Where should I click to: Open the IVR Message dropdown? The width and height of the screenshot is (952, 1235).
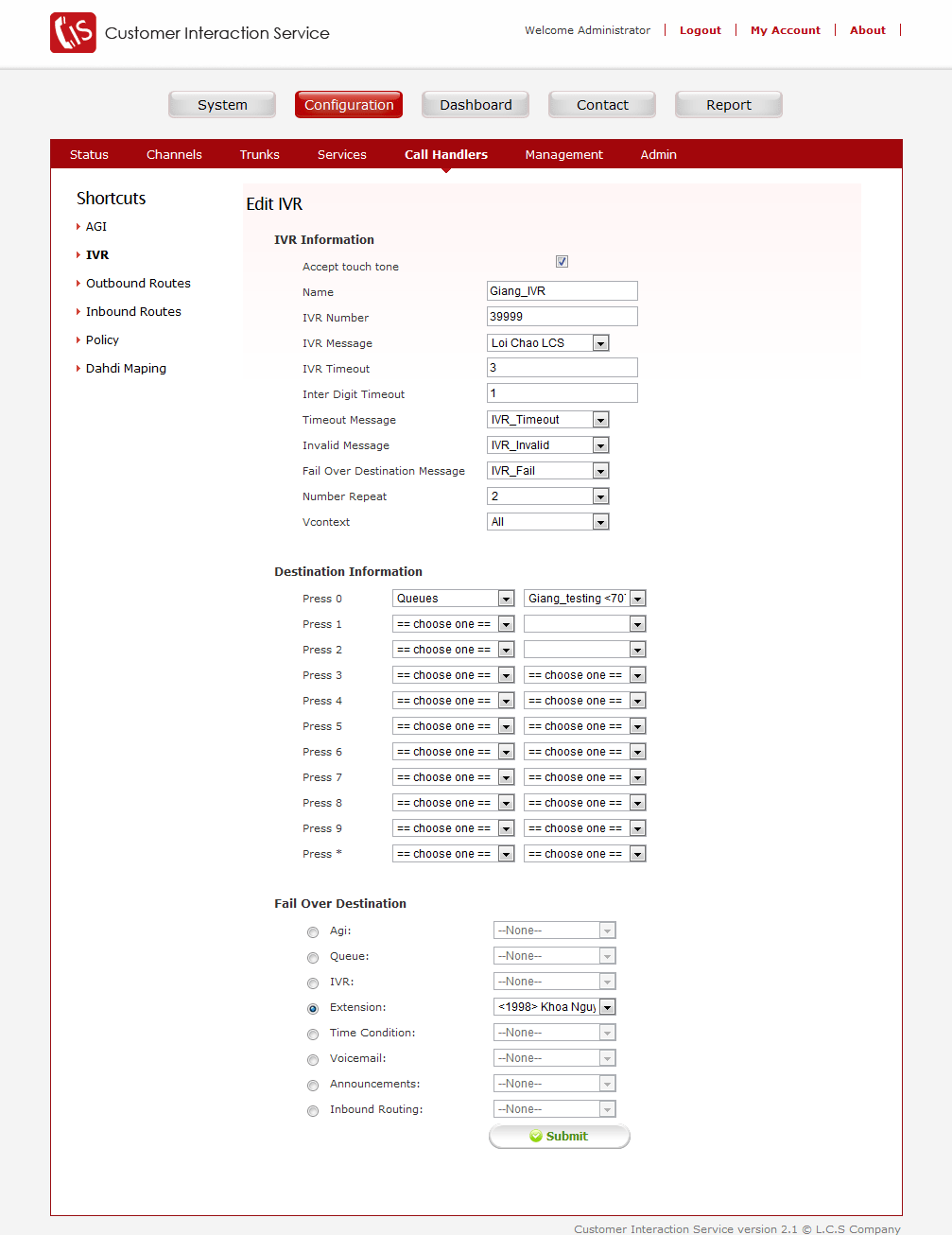tap(548, 343)
